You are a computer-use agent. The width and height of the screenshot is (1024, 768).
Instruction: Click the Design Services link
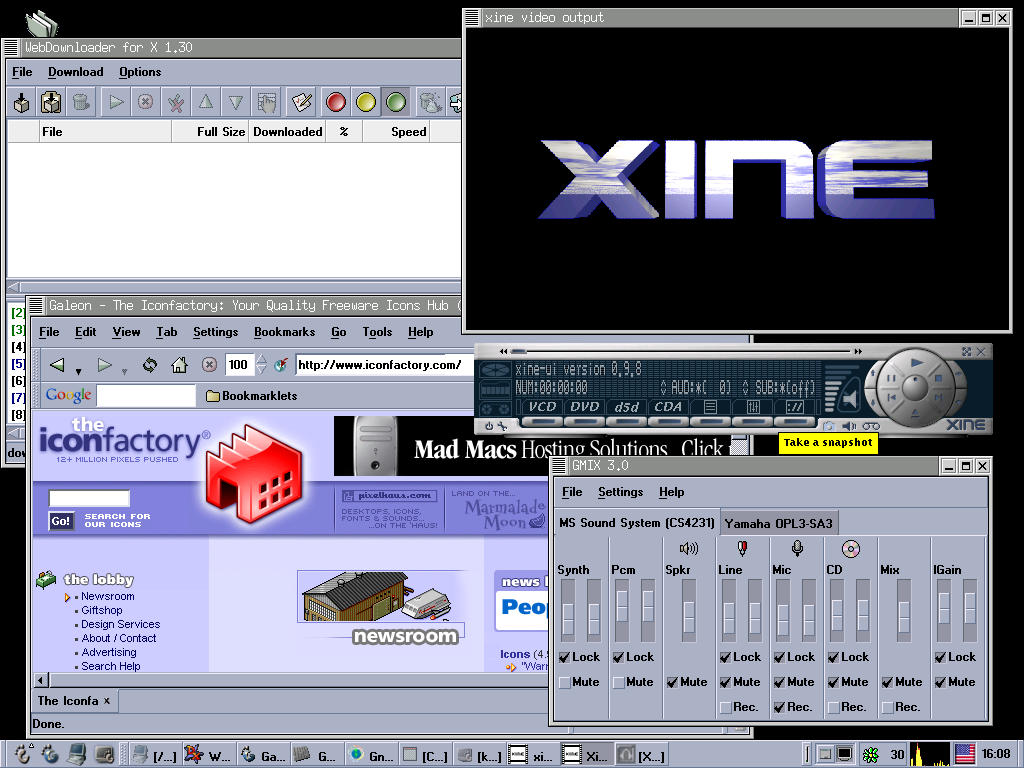click(120, 624)
